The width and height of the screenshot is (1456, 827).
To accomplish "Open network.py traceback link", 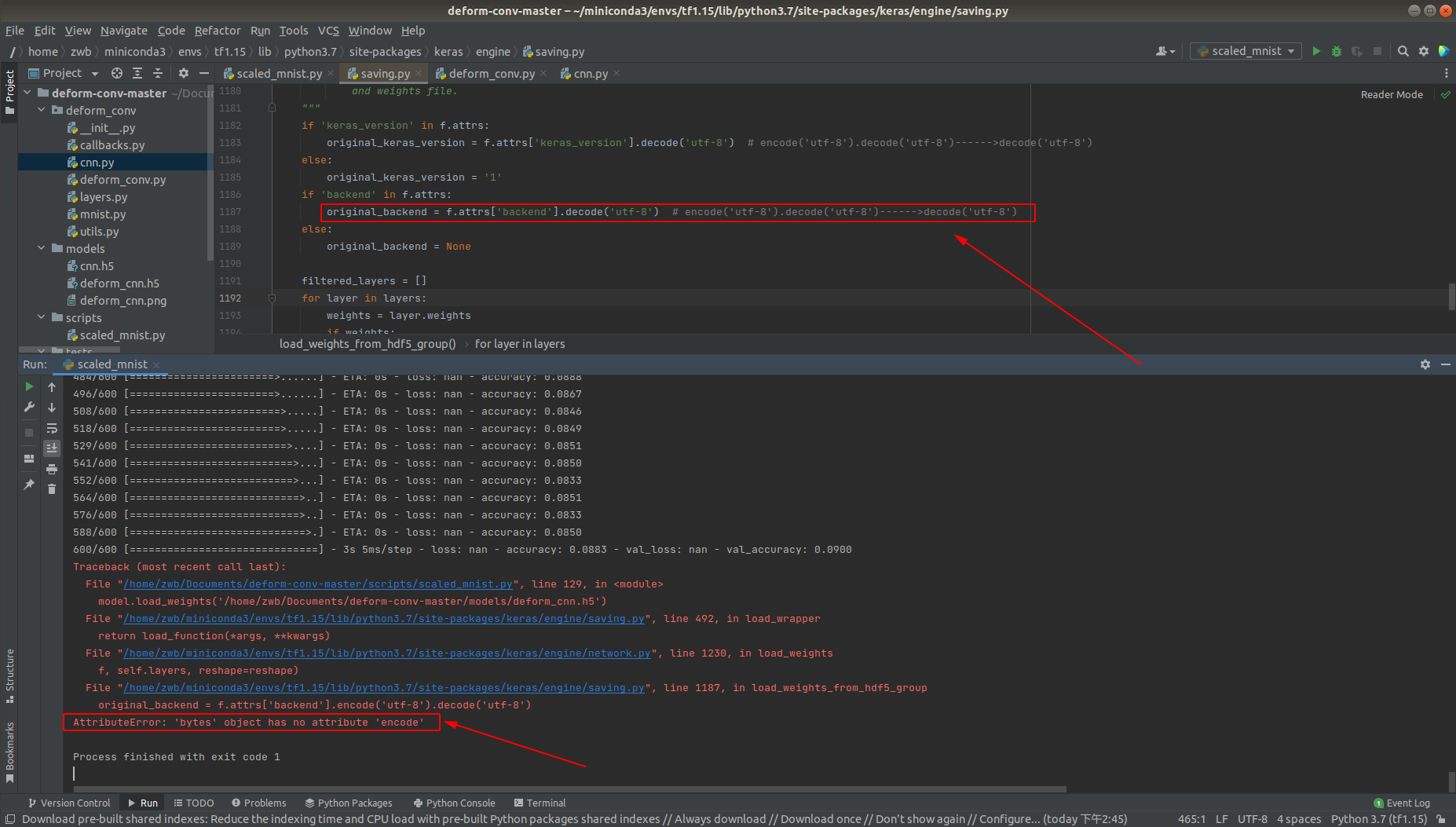I will tap(387, 653).
